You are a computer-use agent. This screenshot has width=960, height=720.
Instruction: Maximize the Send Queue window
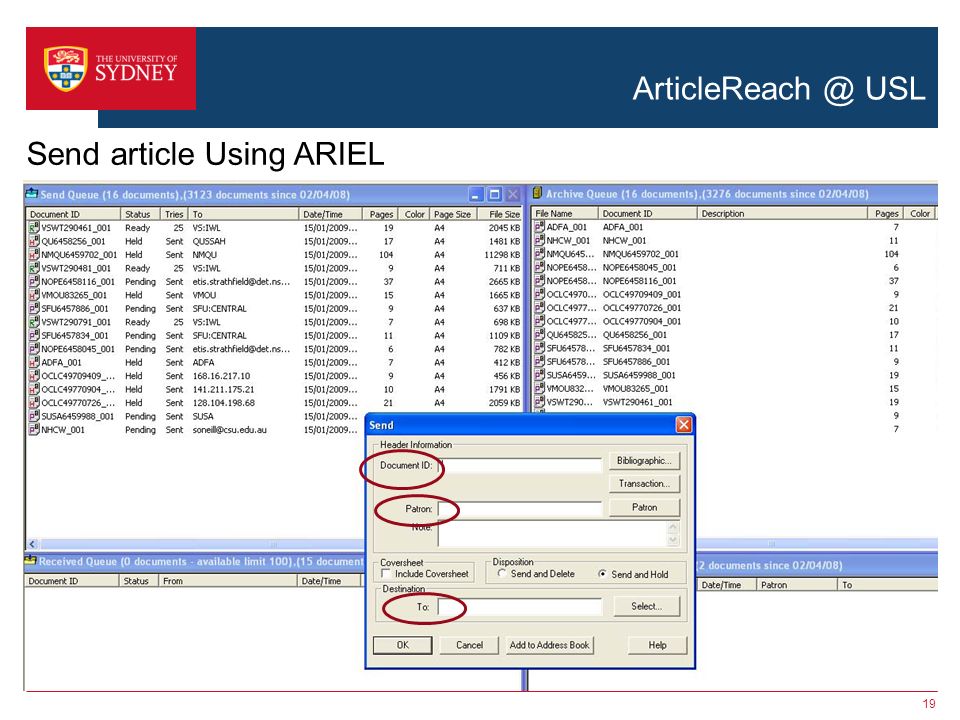click(495, 195)
